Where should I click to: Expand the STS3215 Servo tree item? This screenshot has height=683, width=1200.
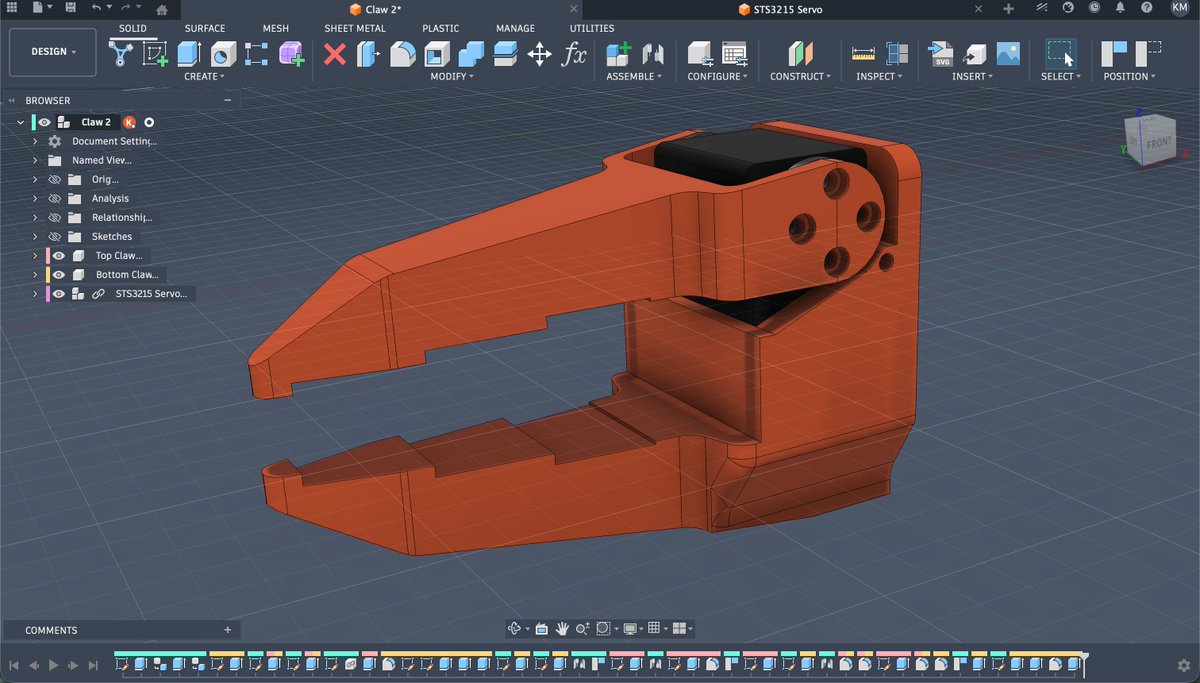click(35, 293)
